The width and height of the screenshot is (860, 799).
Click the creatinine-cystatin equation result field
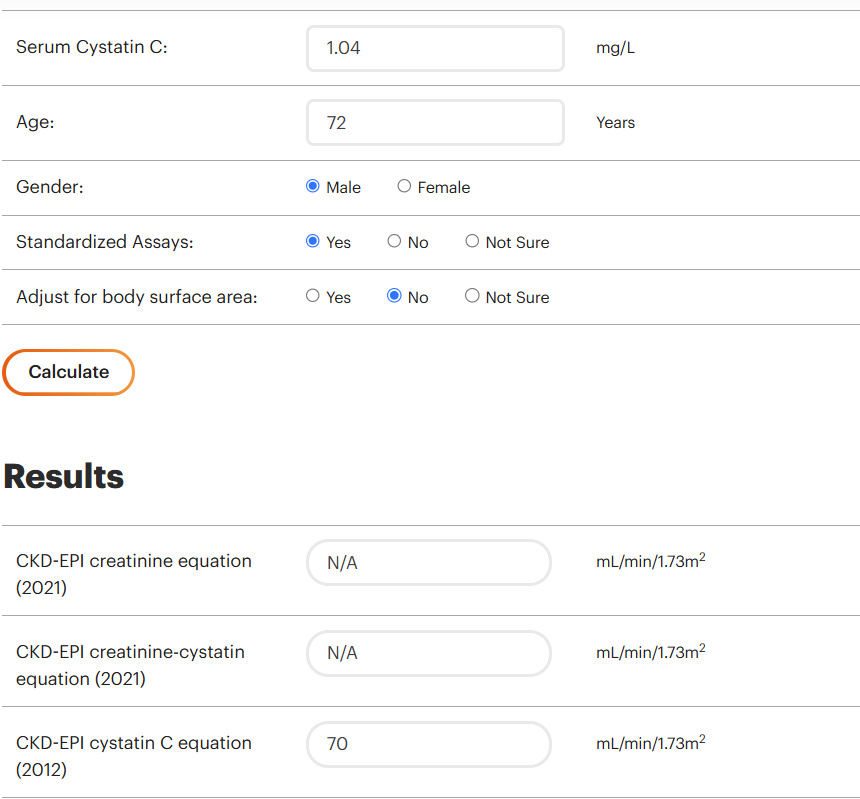[429, 653]
